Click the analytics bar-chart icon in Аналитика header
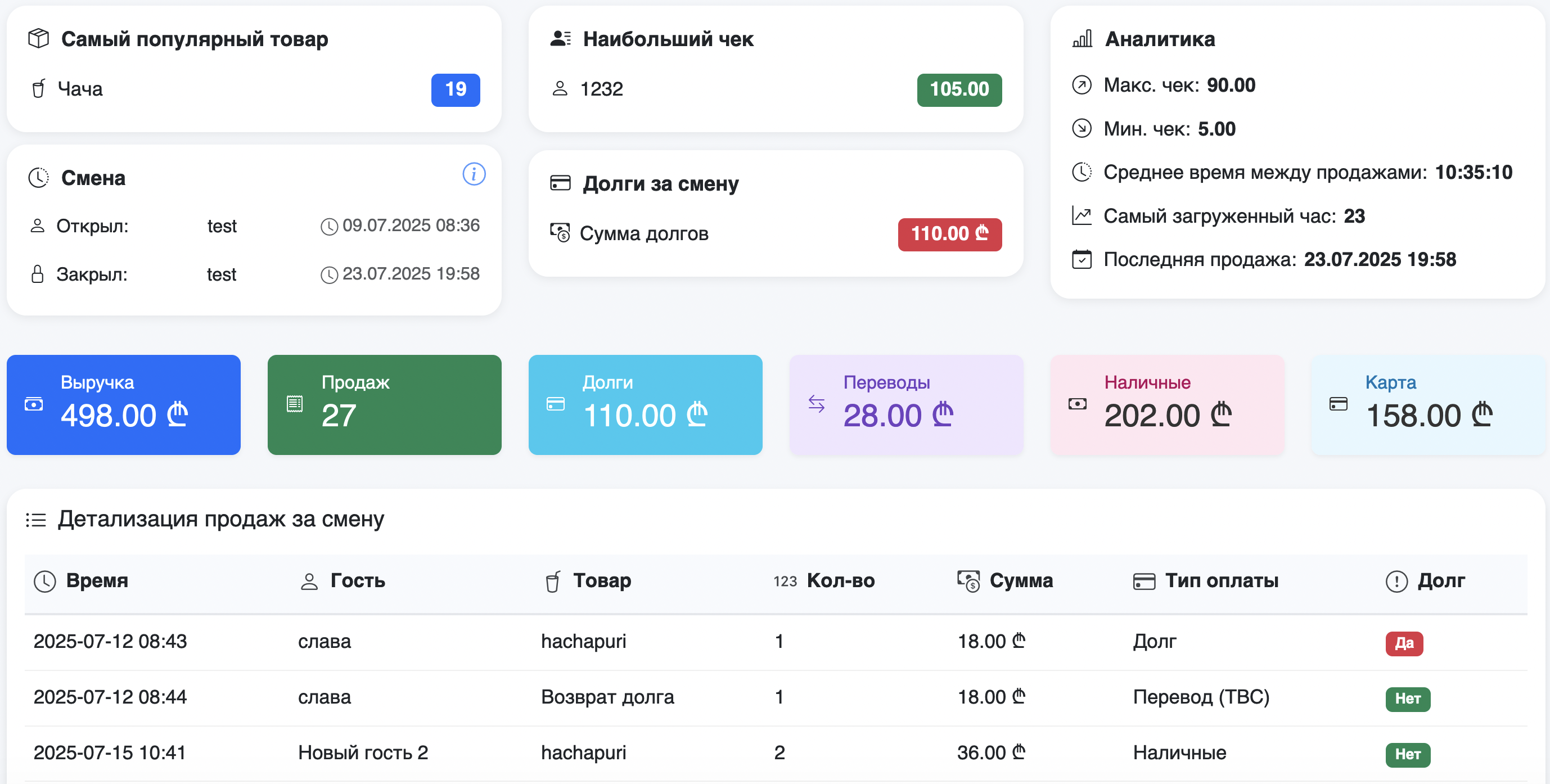The width and height of the screenshot is (1550, 784). click(1082, 39)
